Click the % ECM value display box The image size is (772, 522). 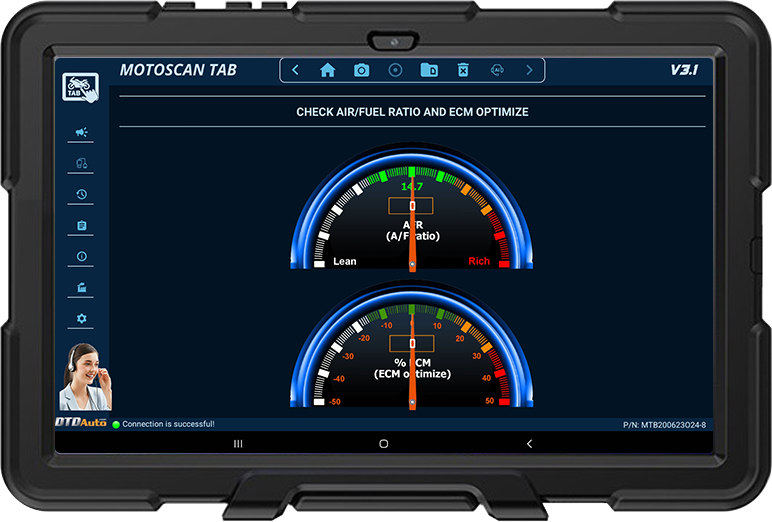(x=411, y=343)
